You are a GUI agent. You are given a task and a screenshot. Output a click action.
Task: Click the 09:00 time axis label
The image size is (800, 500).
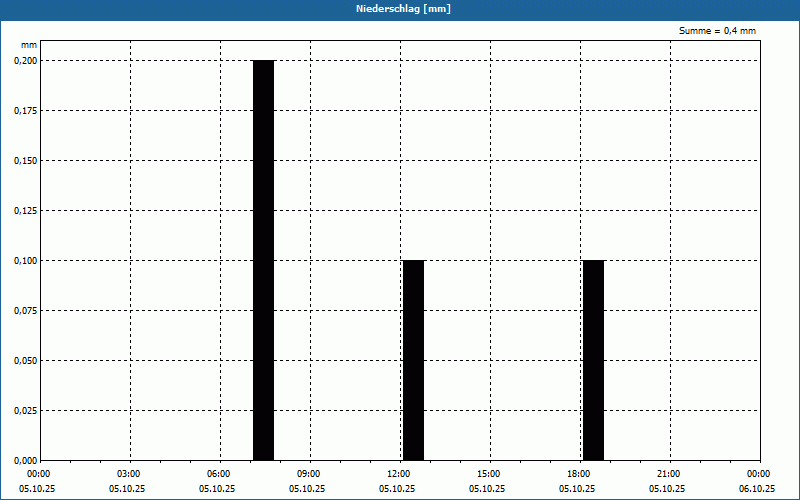click(x=308, y=474)
